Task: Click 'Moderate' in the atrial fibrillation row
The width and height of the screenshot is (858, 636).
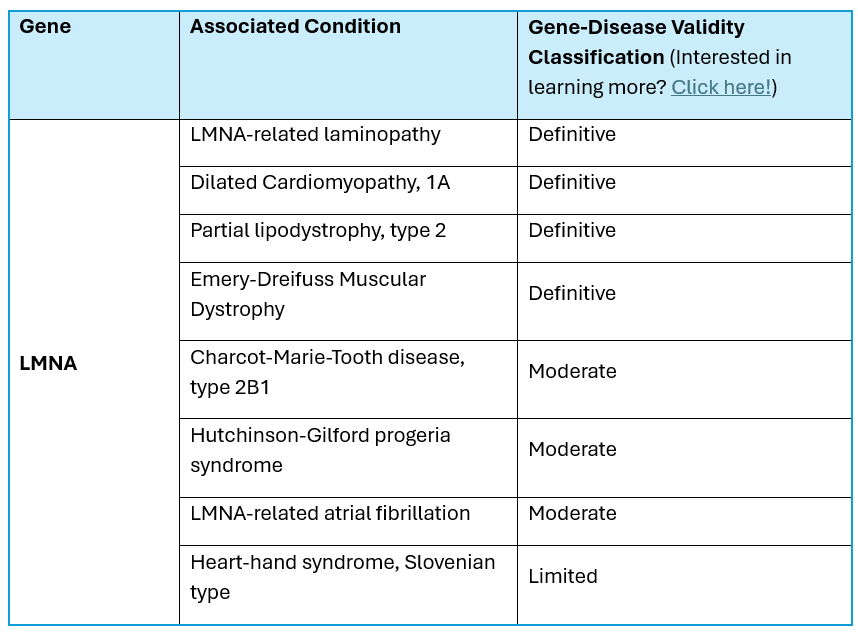Action: [x=572, y=513]
